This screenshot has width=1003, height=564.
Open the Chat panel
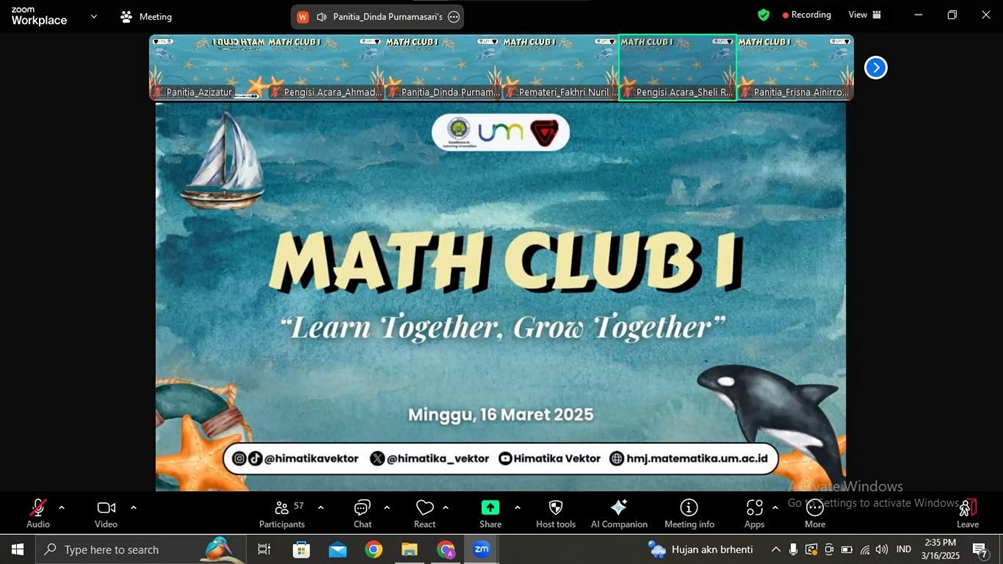point(362,513)
